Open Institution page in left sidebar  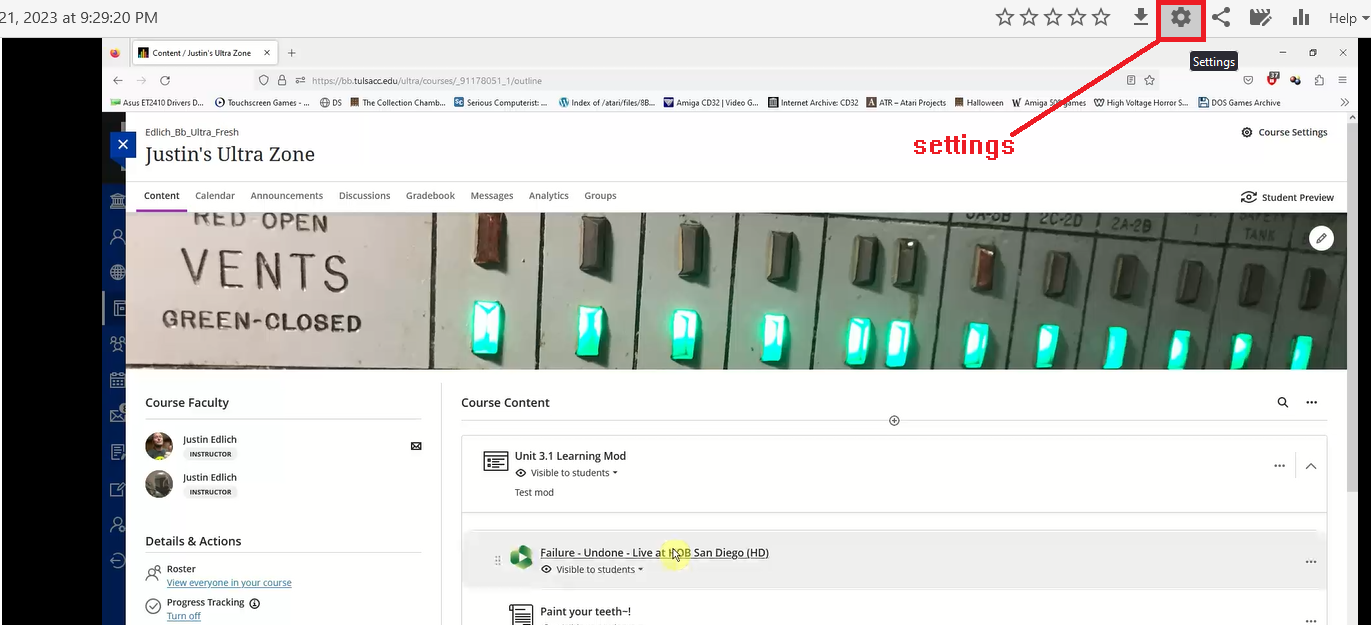(117, 202)
